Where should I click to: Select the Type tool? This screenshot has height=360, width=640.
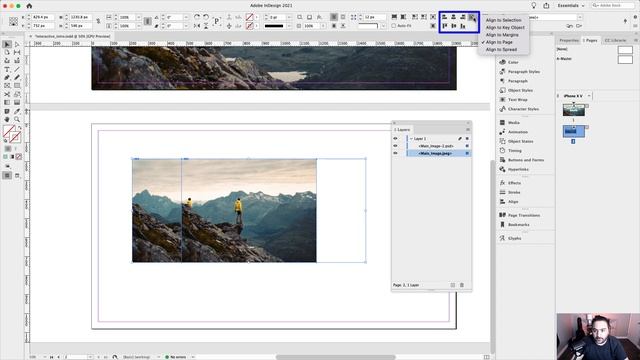pyautogui.click(x=7, y=70)
